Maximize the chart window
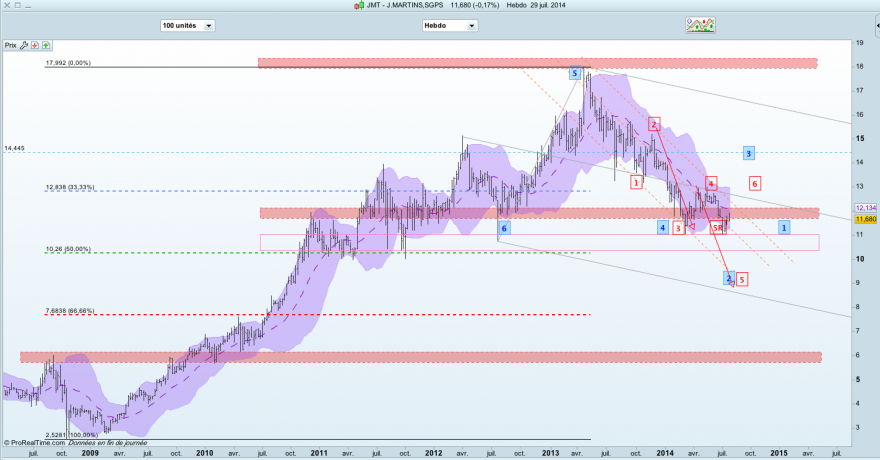Image resolution: width=880 pixels, height=460 pixels. [17, 5]
